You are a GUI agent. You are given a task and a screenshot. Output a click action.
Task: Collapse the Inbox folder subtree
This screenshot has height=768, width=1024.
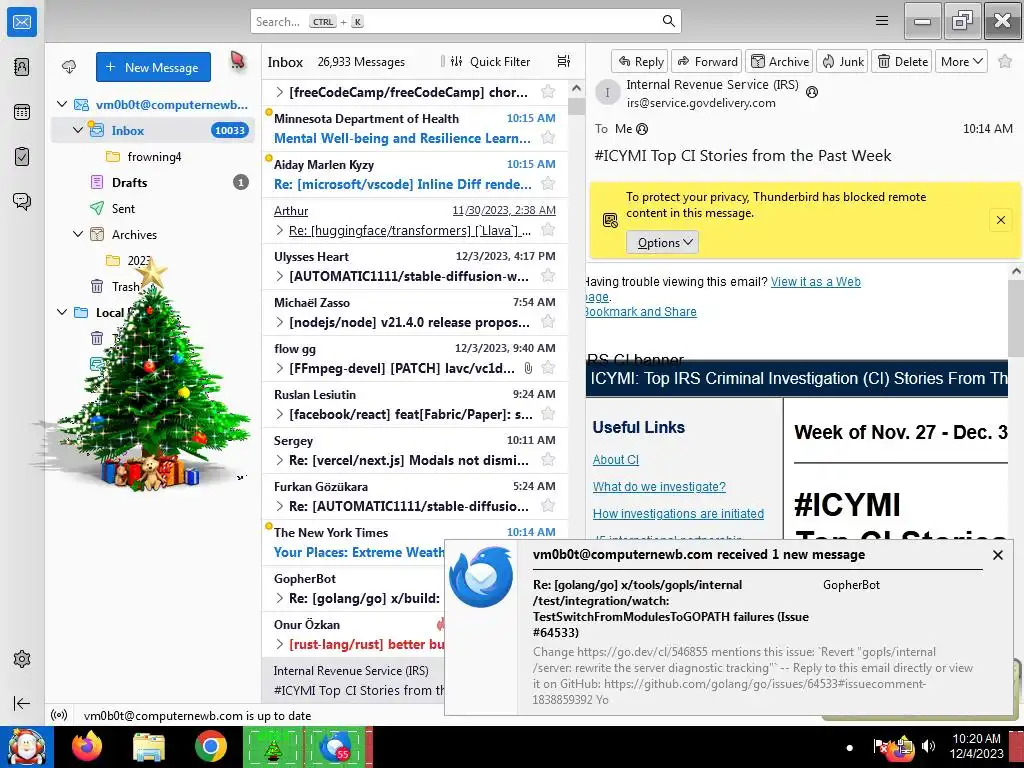tap(78, 130)
